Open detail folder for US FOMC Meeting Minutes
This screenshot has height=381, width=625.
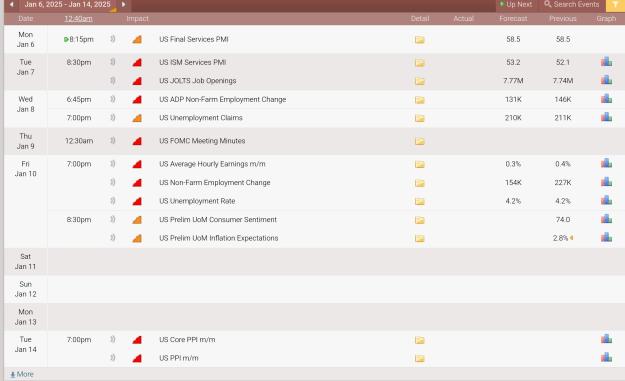coord(420,141)
